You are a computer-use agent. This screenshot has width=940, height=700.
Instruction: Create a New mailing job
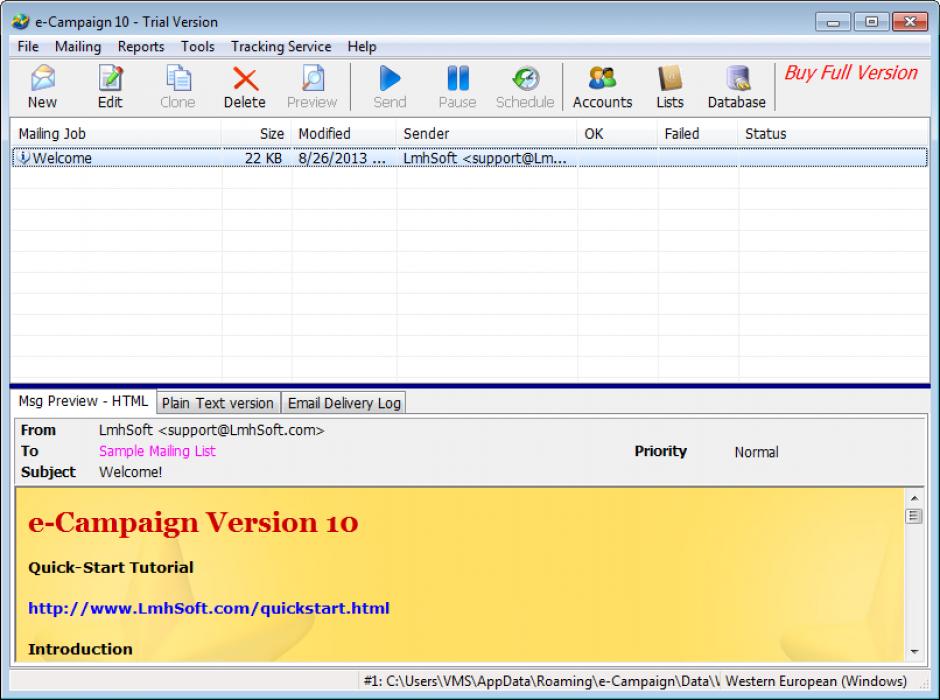[43, 88]
